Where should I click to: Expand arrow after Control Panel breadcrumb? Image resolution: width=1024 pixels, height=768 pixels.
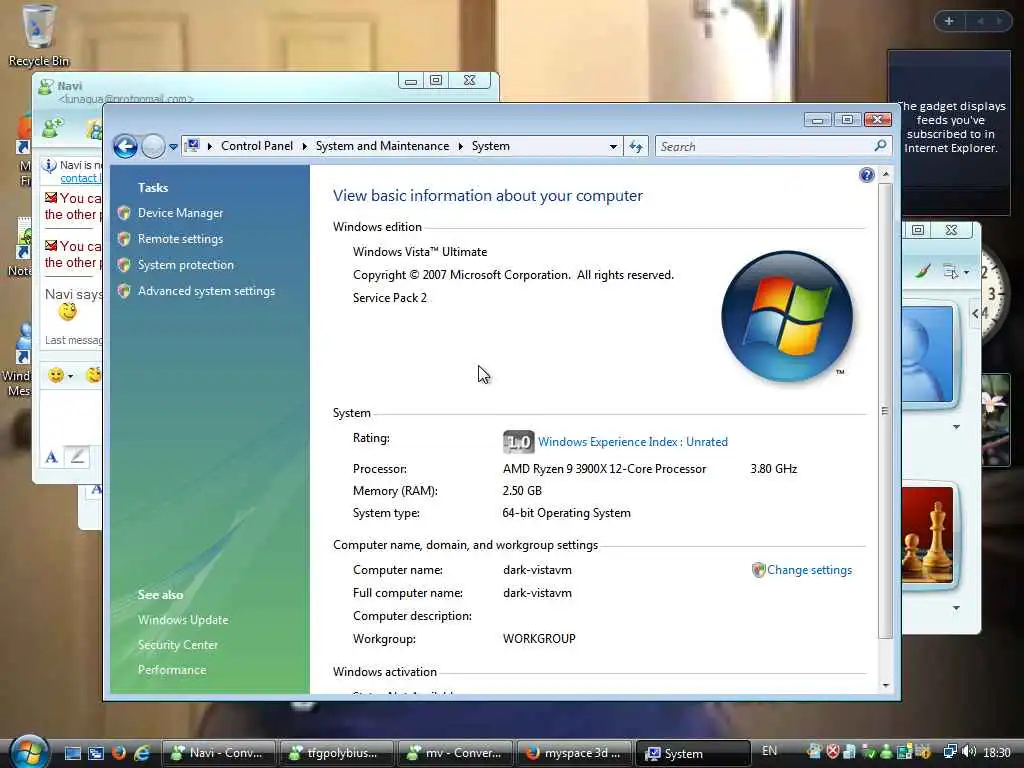[x=304, y=146]
